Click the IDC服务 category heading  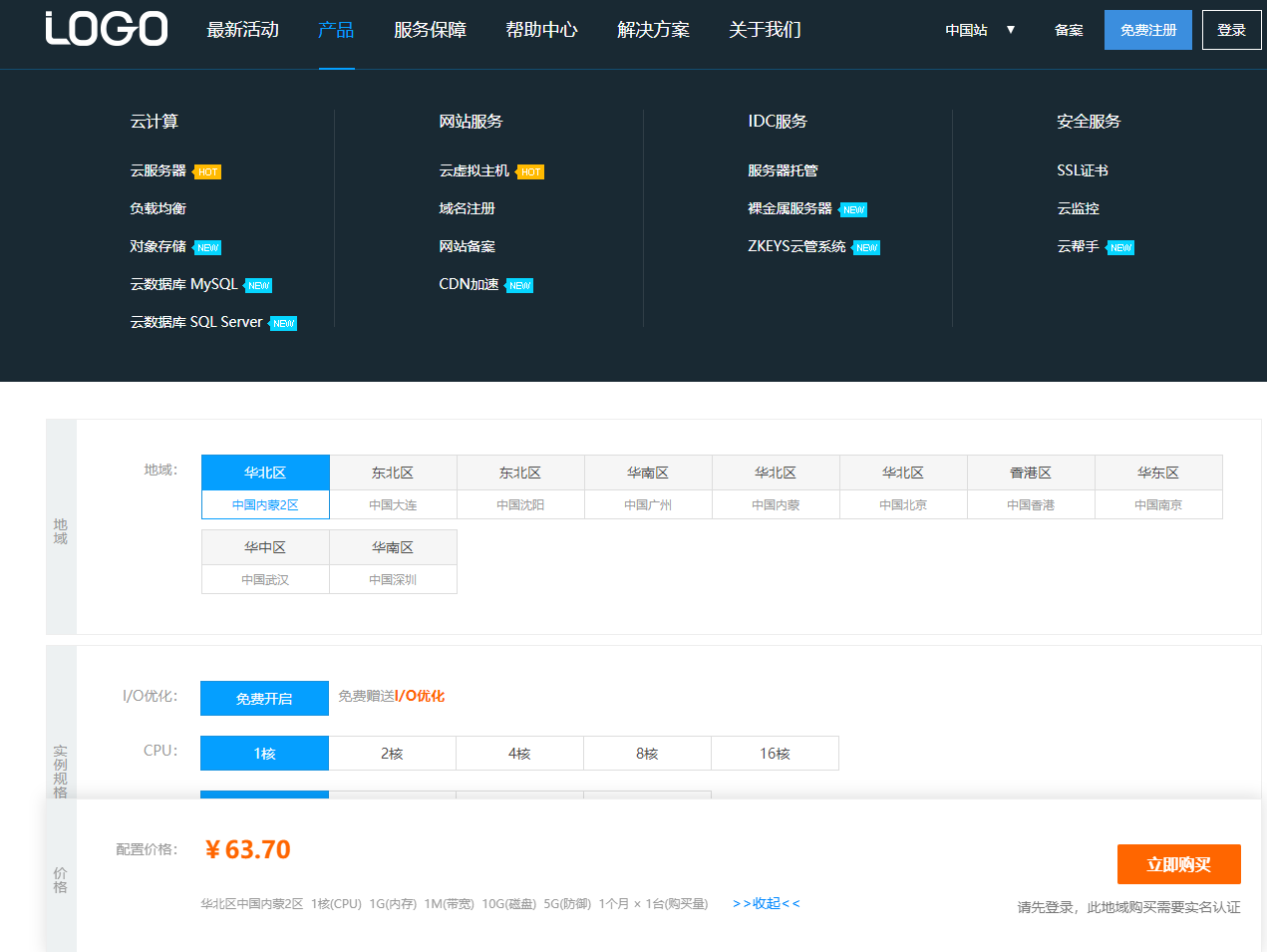(778, 121)
